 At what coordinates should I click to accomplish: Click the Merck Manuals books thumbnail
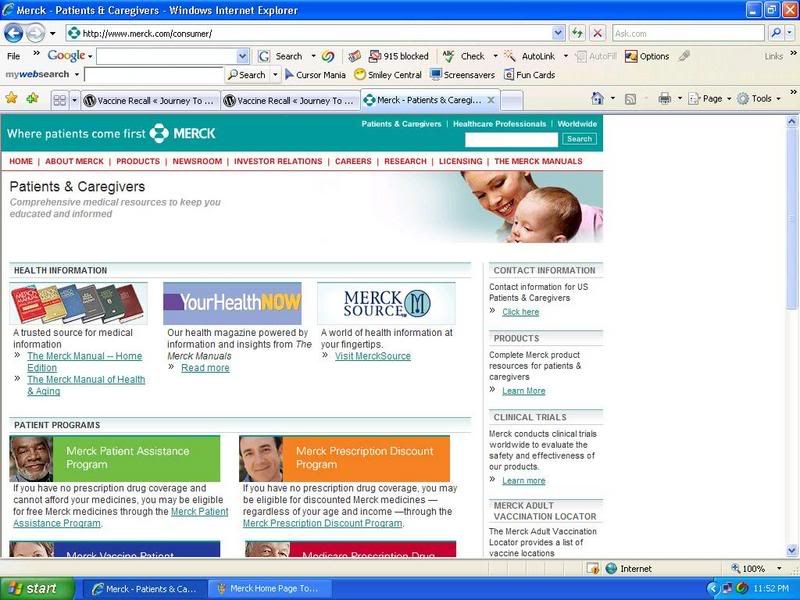point(78,304)
